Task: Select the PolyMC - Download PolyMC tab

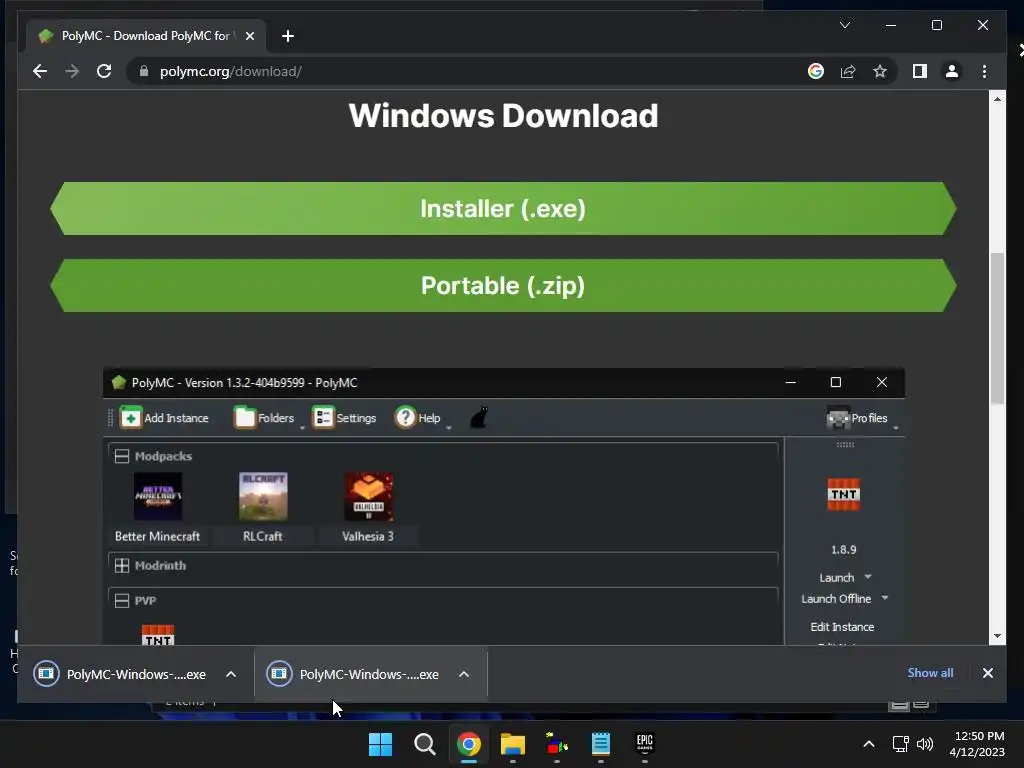Action: [146, 36]
